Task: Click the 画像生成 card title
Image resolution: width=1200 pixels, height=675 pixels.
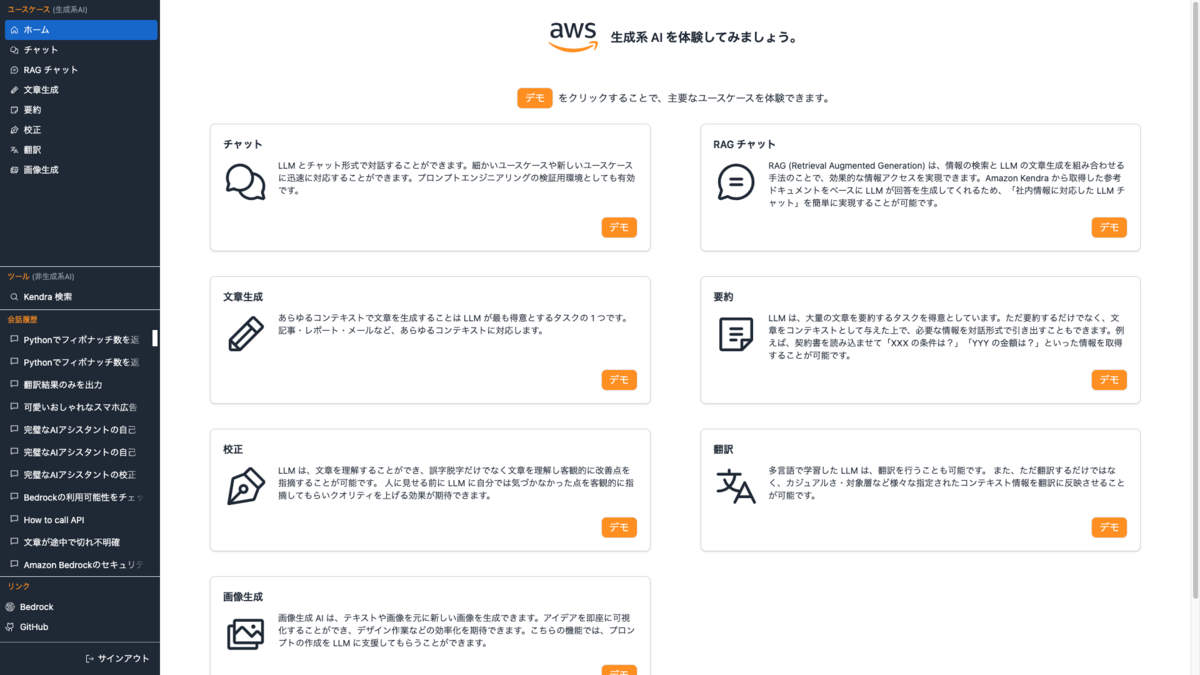Action: (x=243, y=597)
